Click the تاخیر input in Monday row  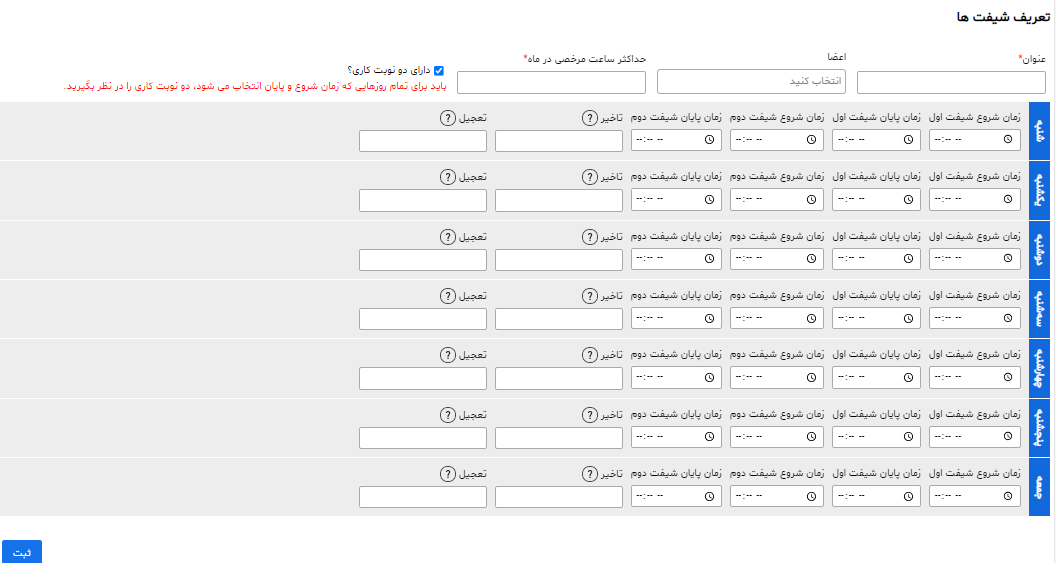click(x=558, y=260)
